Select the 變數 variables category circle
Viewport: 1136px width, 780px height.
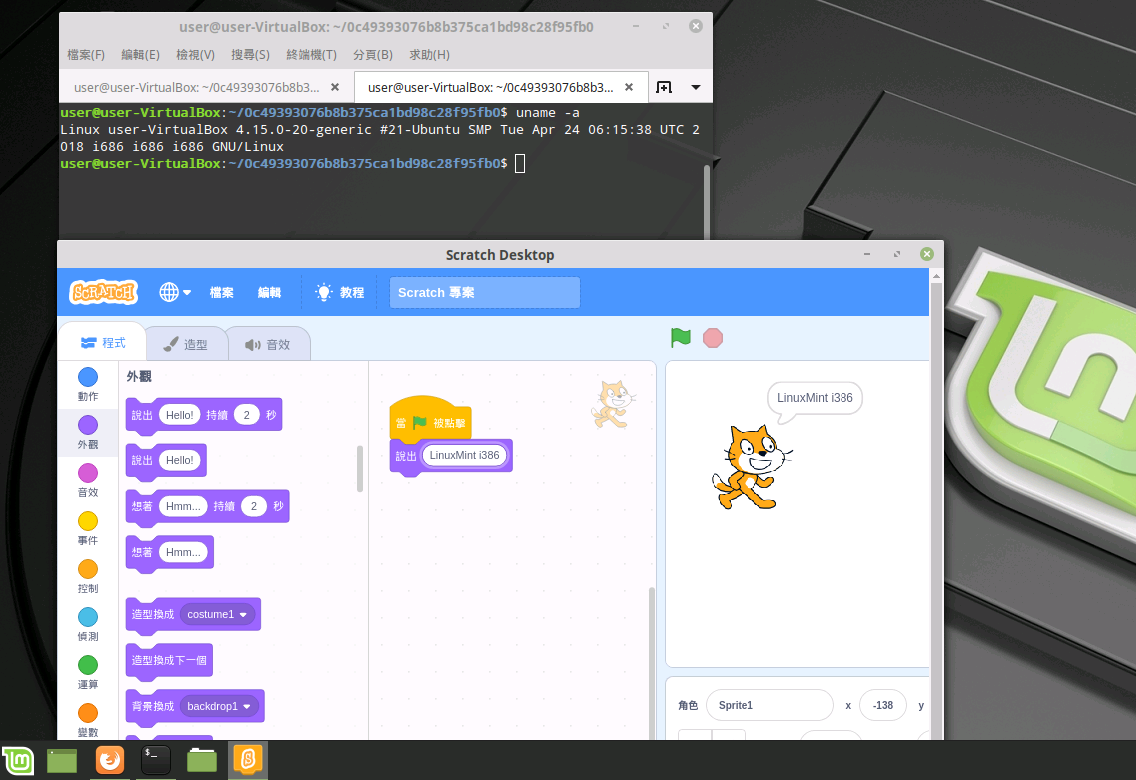tap(88, 713)
